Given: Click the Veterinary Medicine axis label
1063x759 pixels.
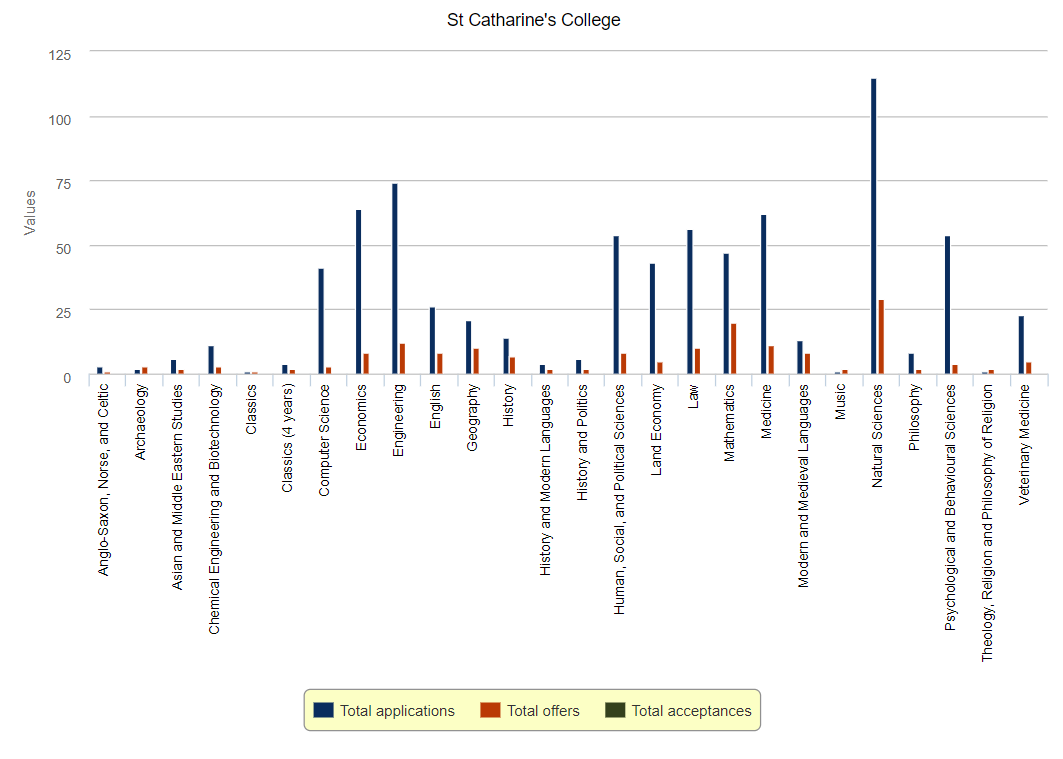Looking at the screenshot, I should (x=1024, y=445).
